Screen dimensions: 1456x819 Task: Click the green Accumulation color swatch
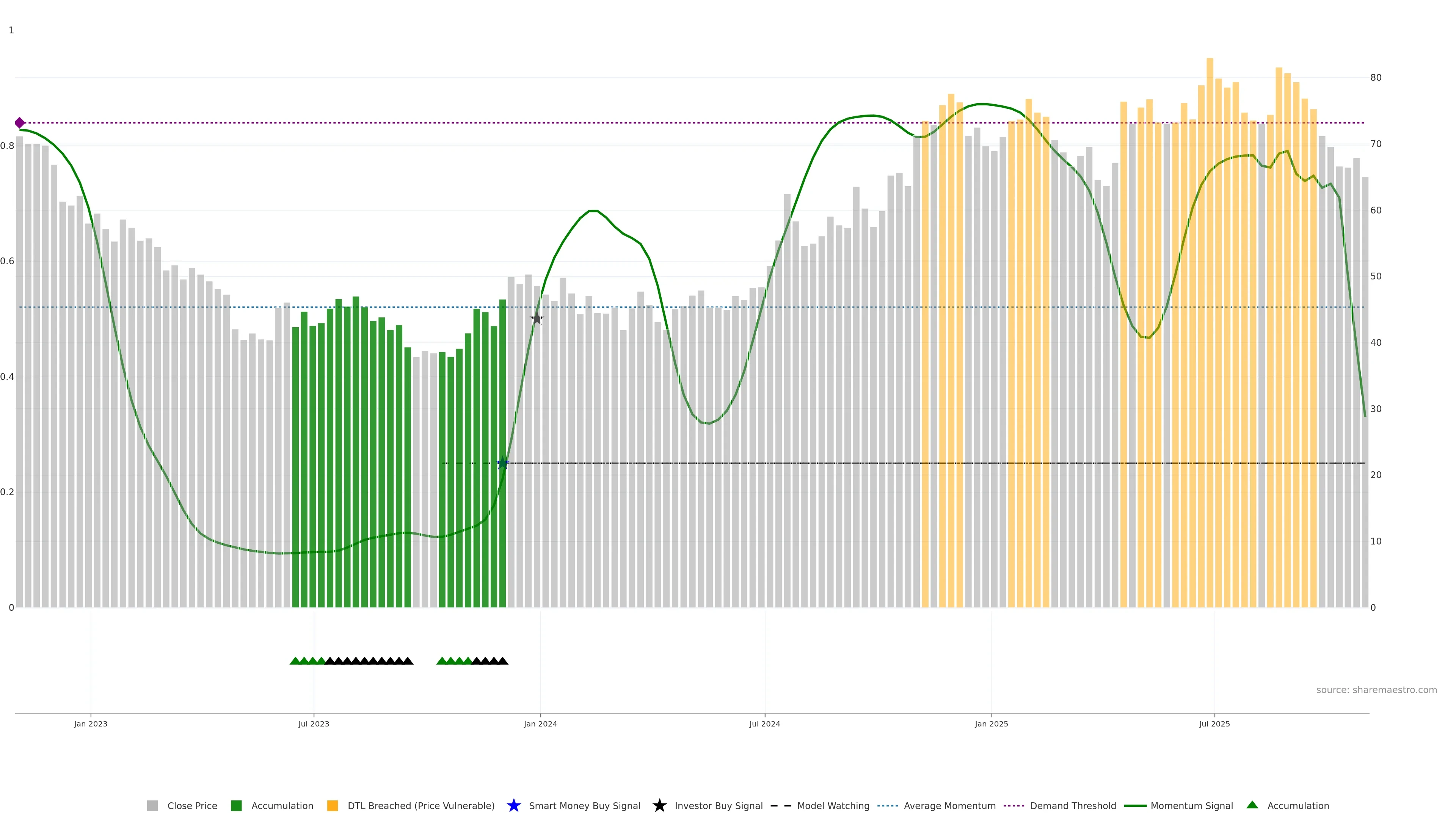(x=236, y=806)
